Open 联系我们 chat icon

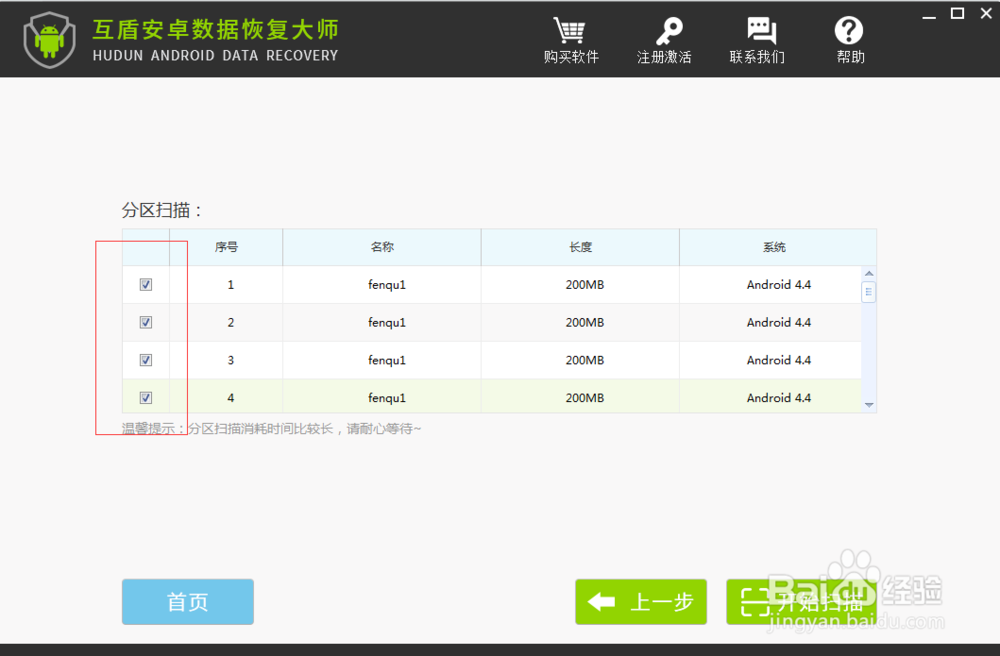coord(761,31)
